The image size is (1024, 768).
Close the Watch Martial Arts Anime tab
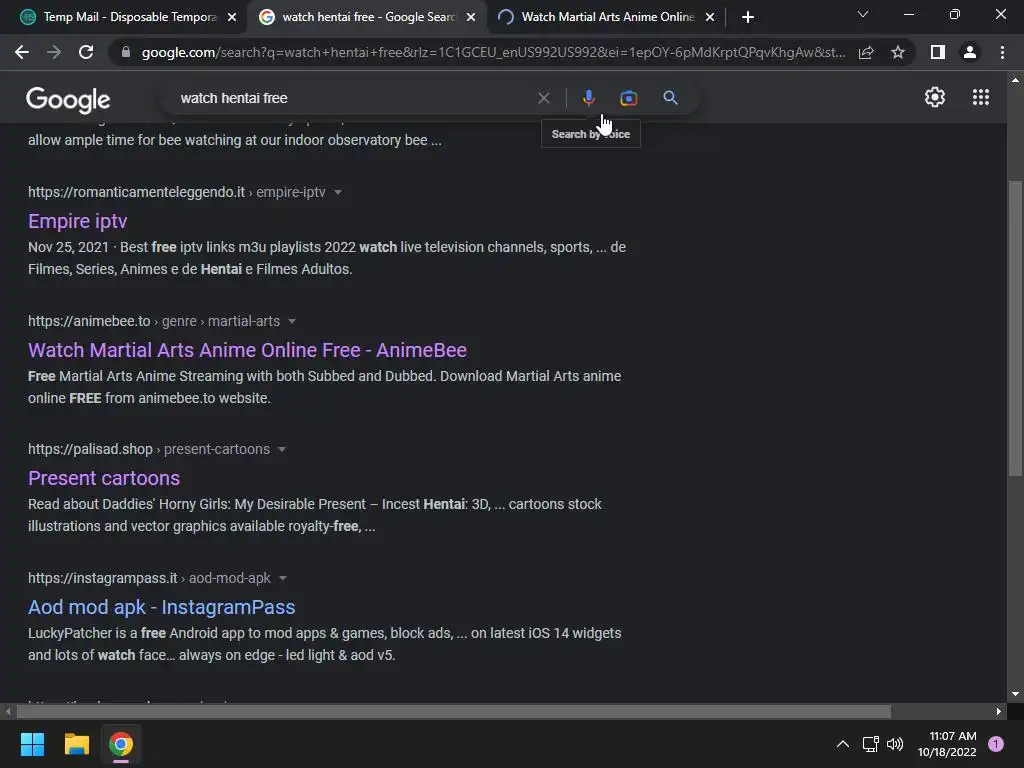pyautogui.click(x=710, y=17)
